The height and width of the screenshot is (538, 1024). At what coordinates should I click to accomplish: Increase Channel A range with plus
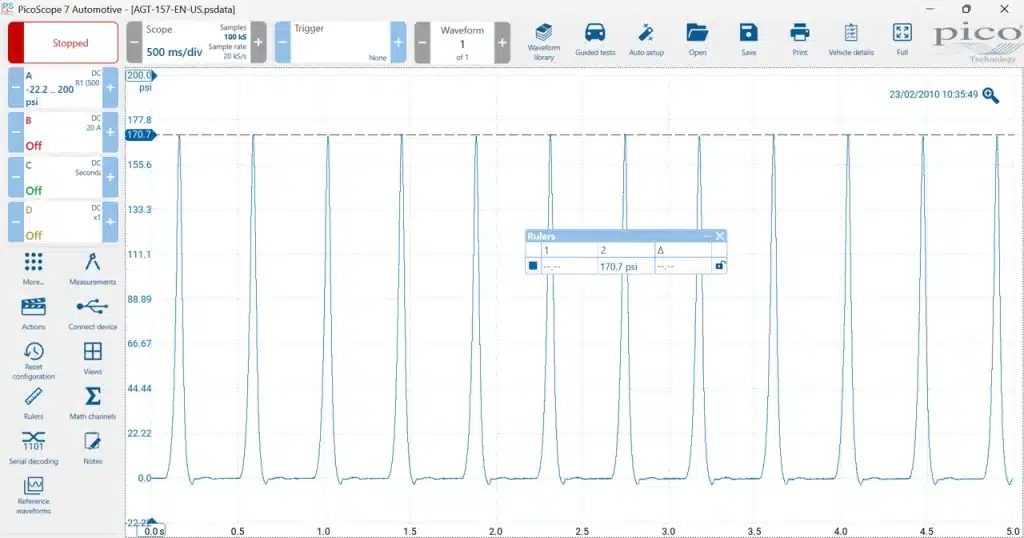(110, 87)
